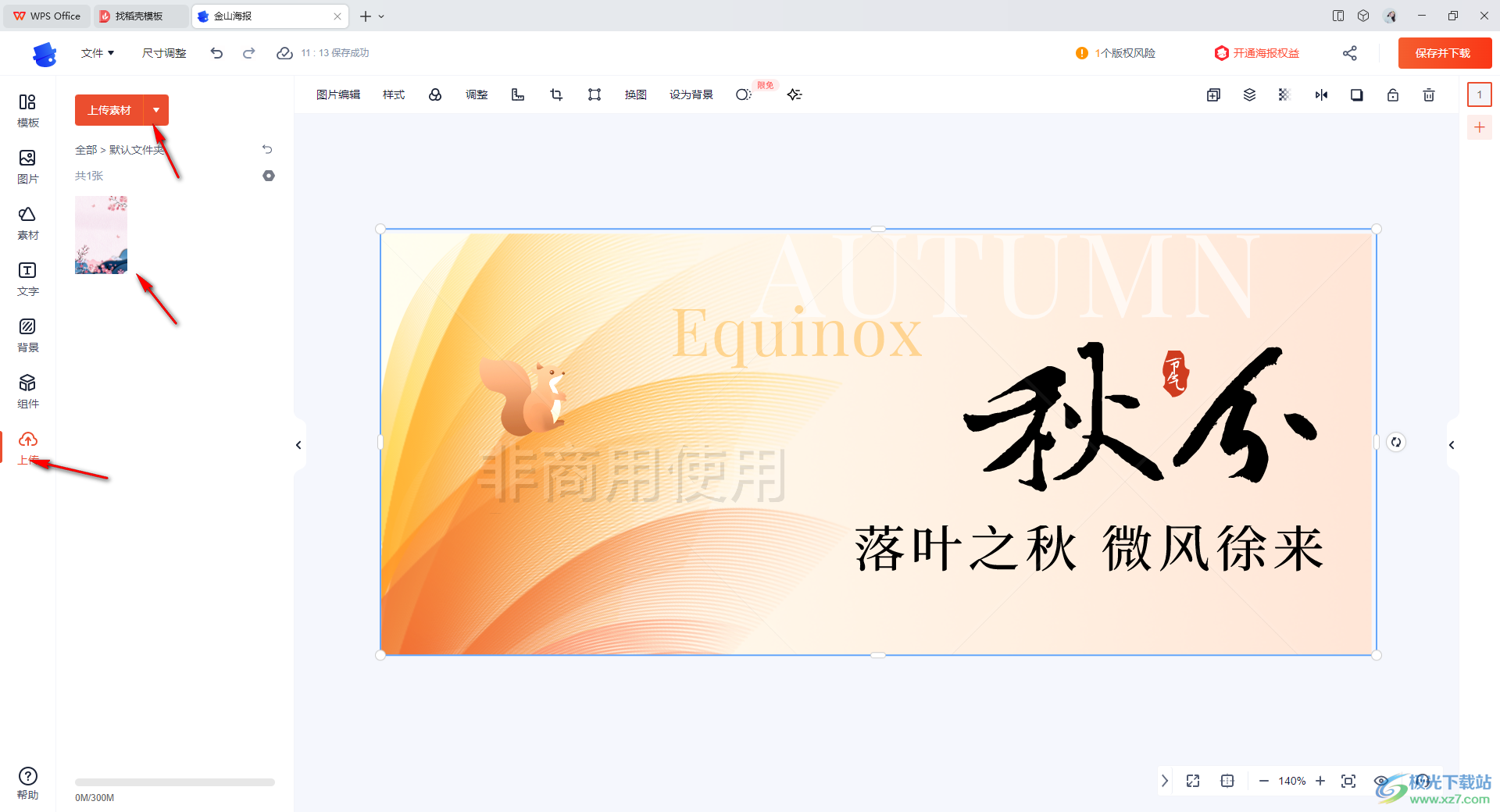Delete selected element with trash icon
Image resolution: width=1500 pixels, height=812 pixels.
1429,94
